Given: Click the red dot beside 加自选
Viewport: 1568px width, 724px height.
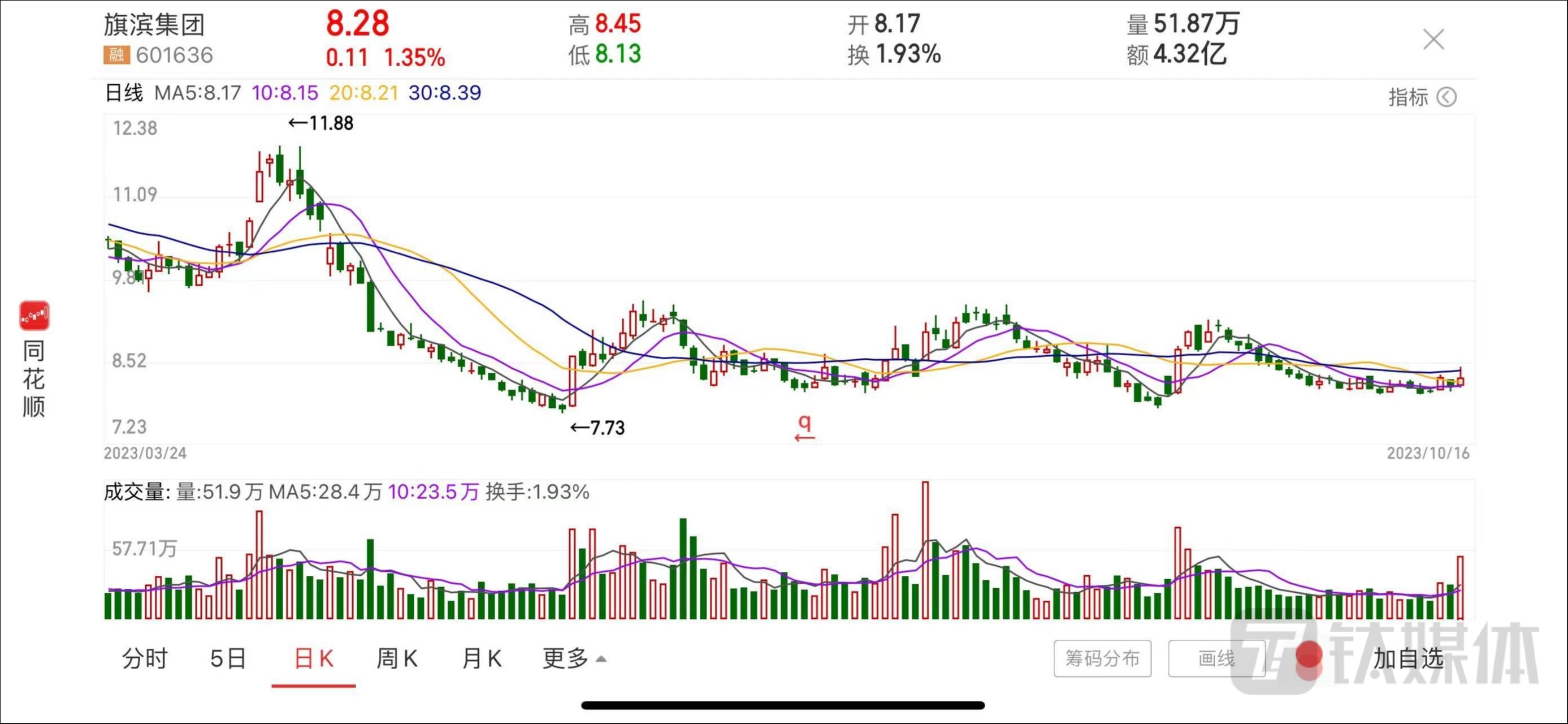Looking at the screenshot, I should (1309, 655).
